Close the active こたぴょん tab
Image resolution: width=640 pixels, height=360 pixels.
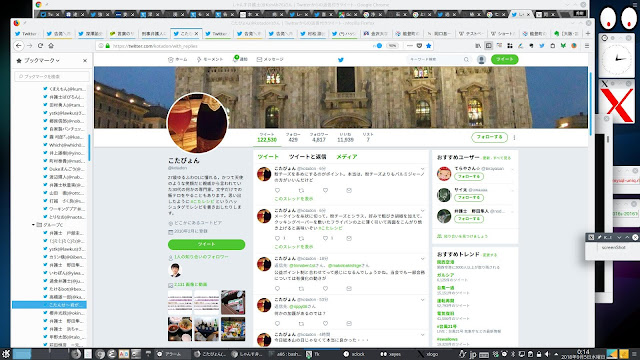pyautogui.click(x=196, y=33)
